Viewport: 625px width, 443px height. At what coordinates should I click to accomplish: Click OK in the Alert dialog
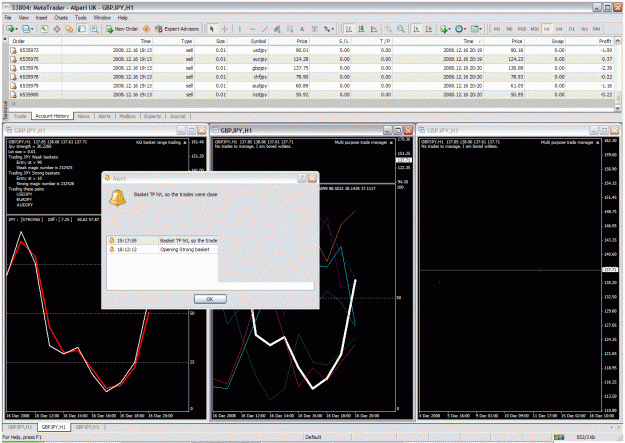210,299
